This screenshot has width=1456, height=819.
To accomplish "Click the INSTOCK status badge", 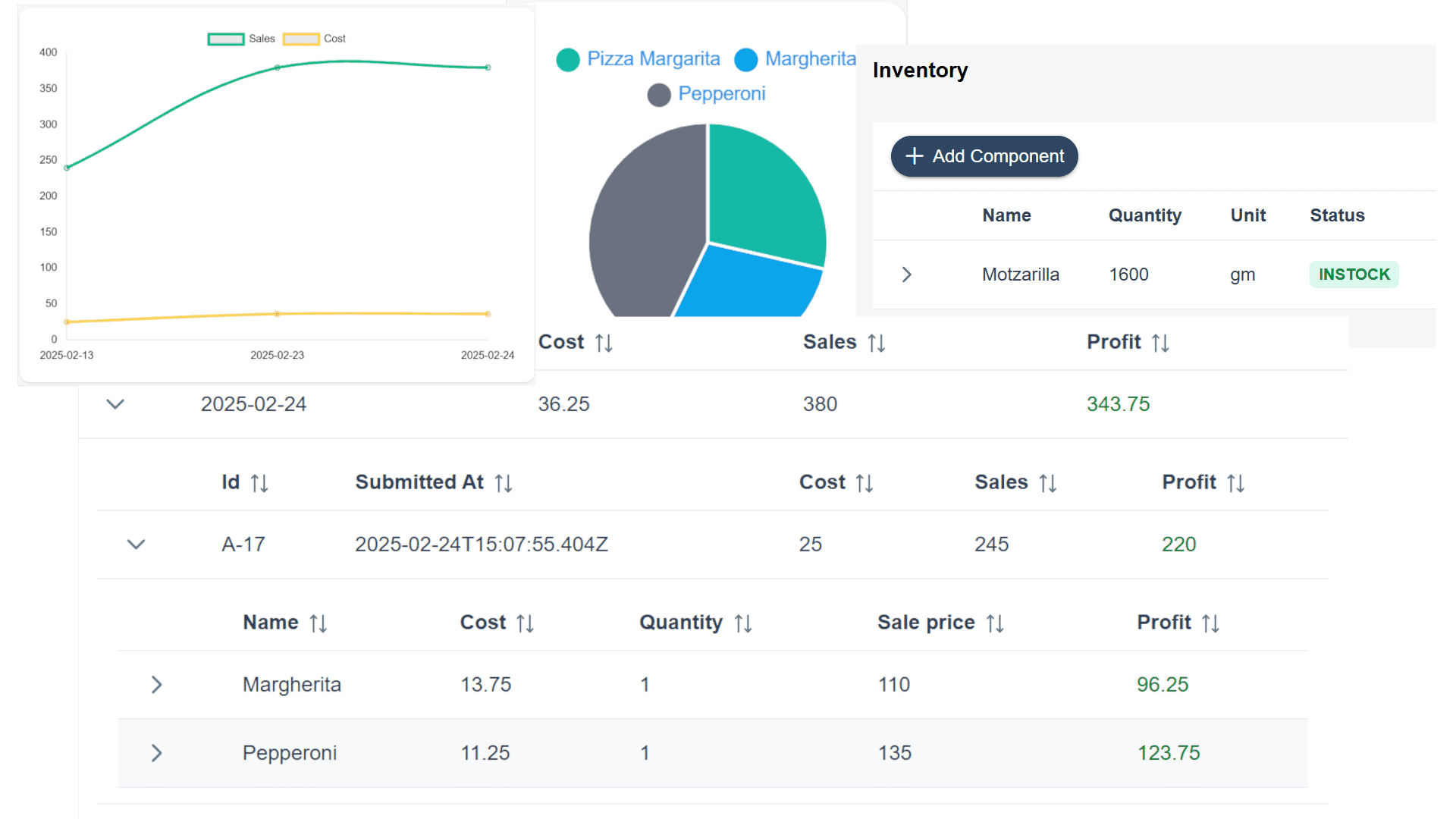I will pos(1354,275).
